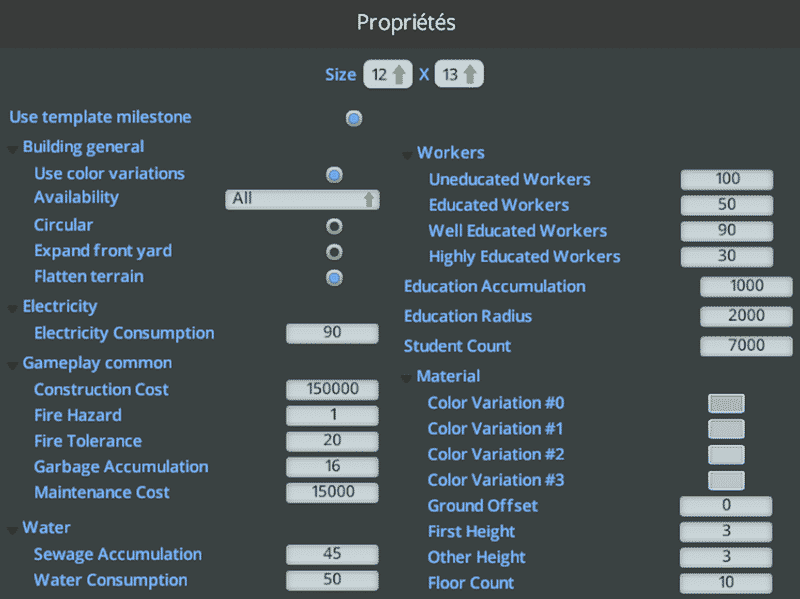Image resolution: width=800 pixels, height=599 pixels.
Task: Toggle Flatten terrain checkbox
Action: click(x=334, y=277)
